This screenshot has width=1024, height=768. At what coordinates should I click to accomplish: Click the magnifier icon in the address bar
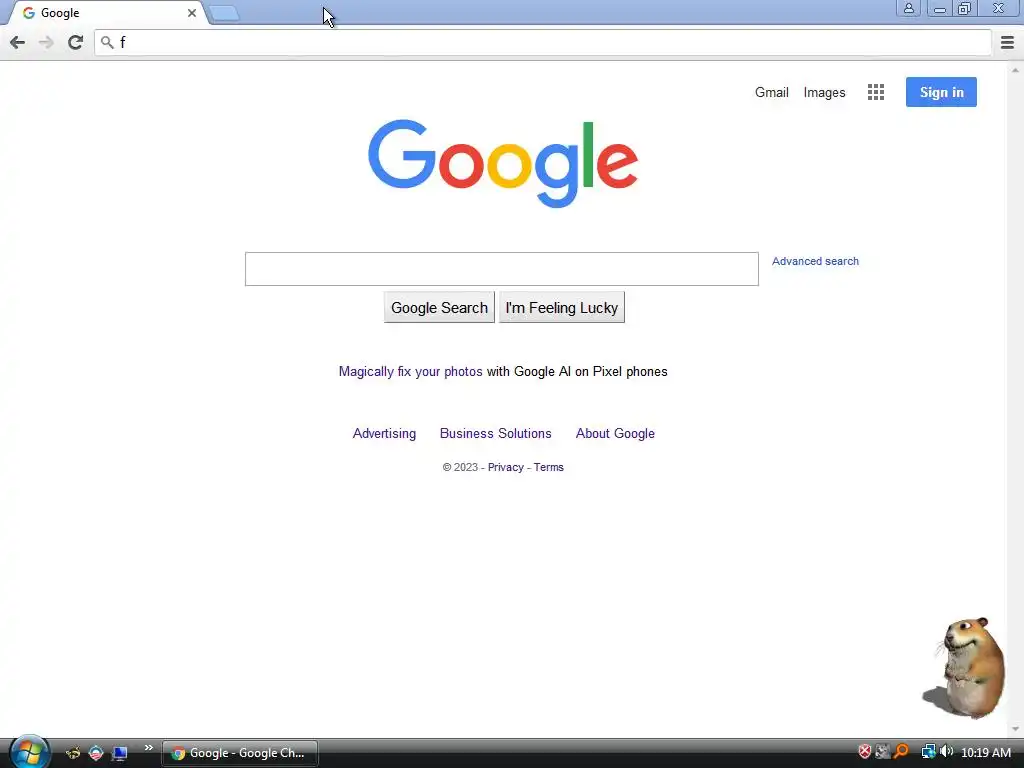[107, 42]
